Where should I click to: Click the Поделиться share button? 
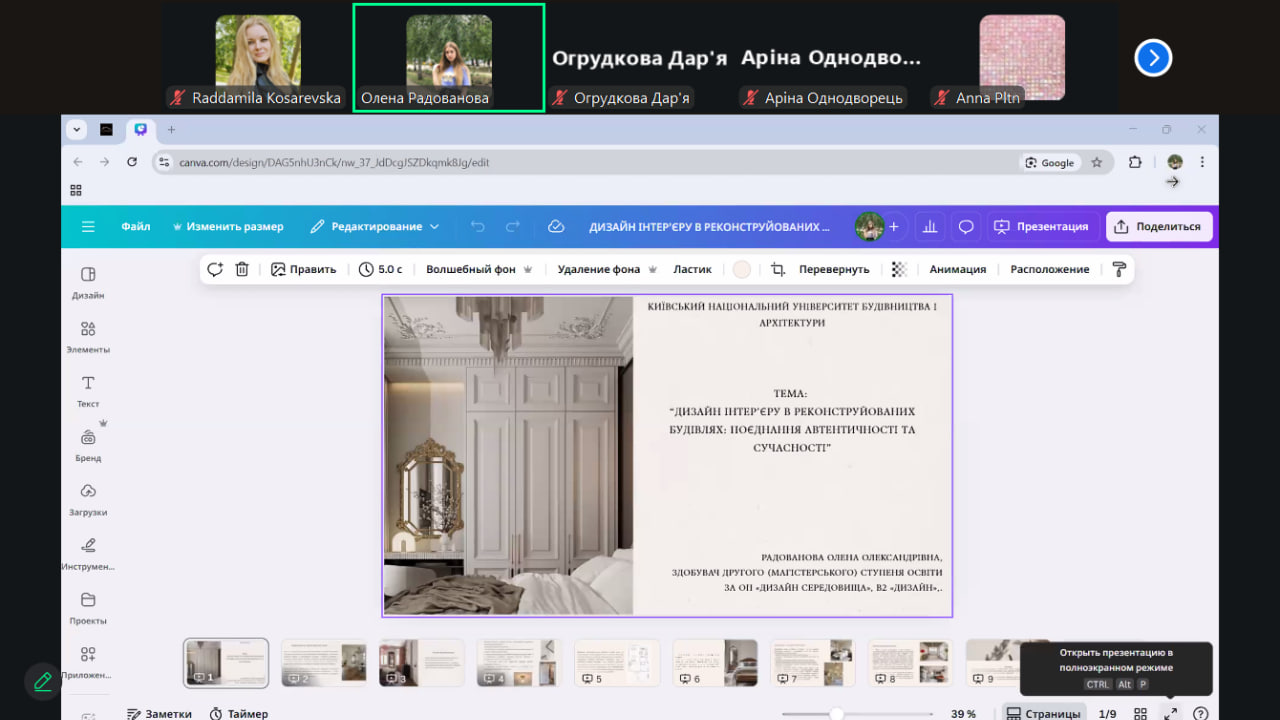1158,227
